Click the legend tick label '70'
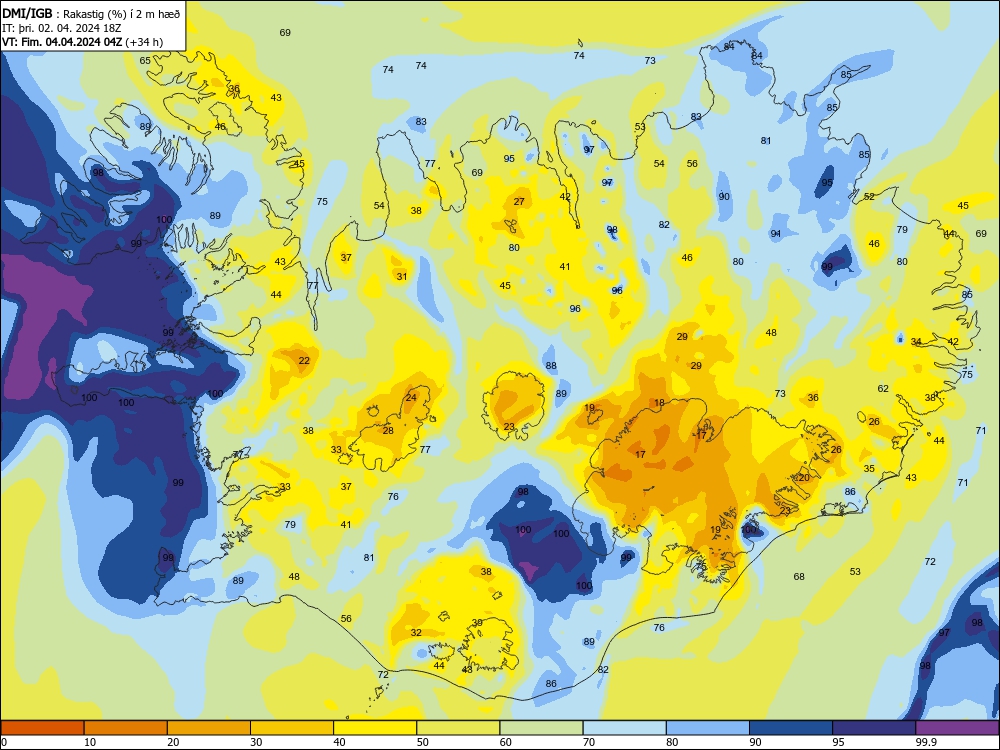1000x750 pixels. tap(589, 742)
